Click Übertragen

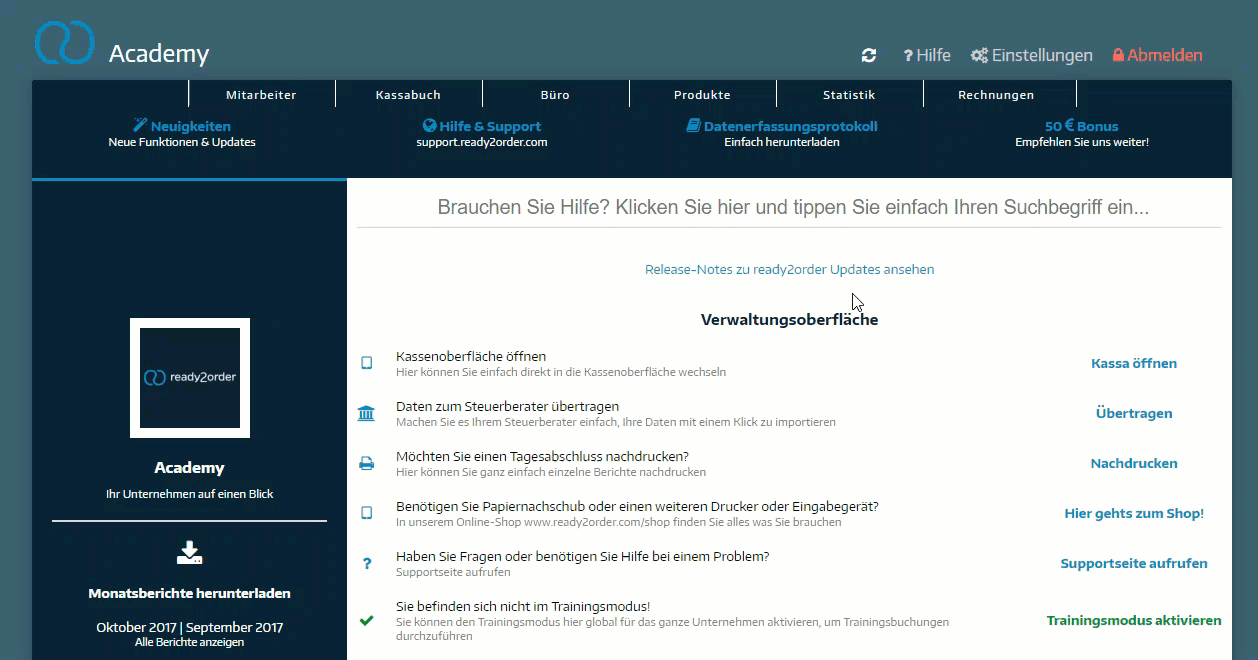[x=1134, y=413]
